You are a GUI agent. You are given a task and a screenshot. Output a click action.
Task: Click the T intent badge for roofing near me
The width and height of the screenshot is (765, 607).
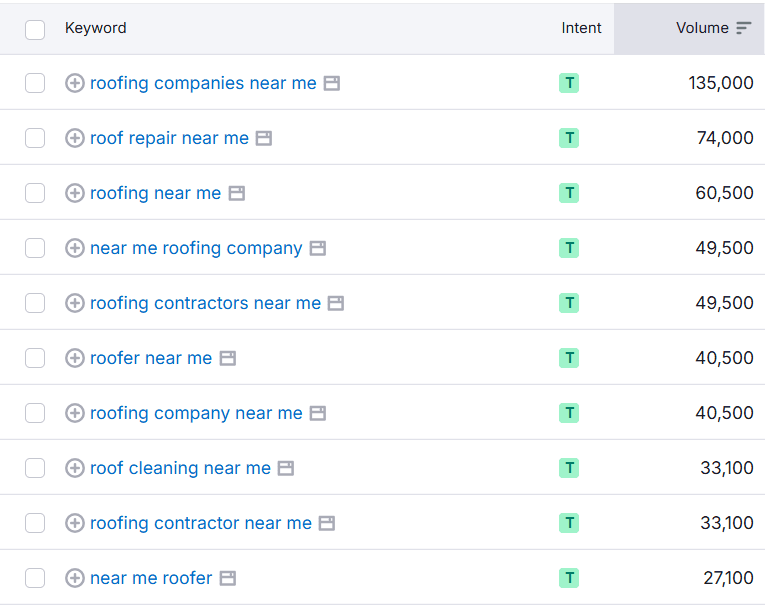coord(569,193)
